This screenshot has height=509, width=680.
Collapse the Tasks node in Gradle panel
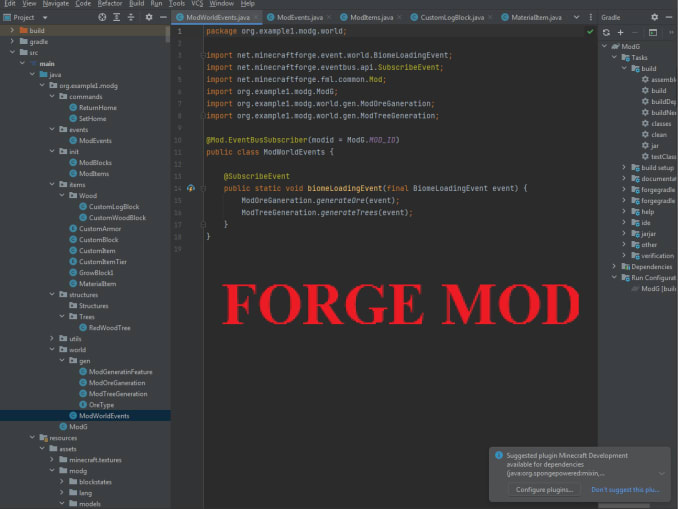[614, 57]
